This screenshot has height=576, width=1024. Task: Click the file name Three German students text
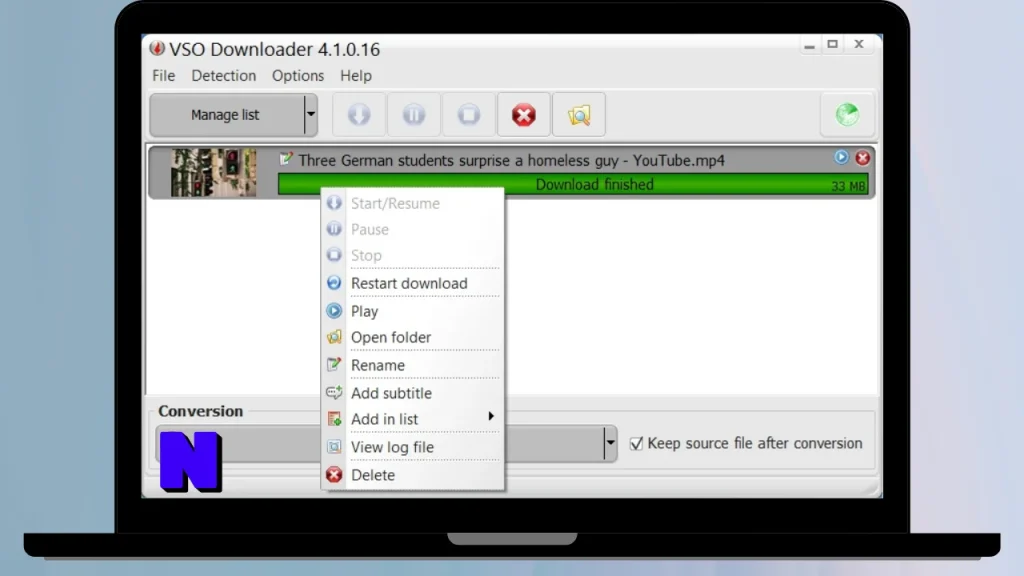tap(511, 161)
